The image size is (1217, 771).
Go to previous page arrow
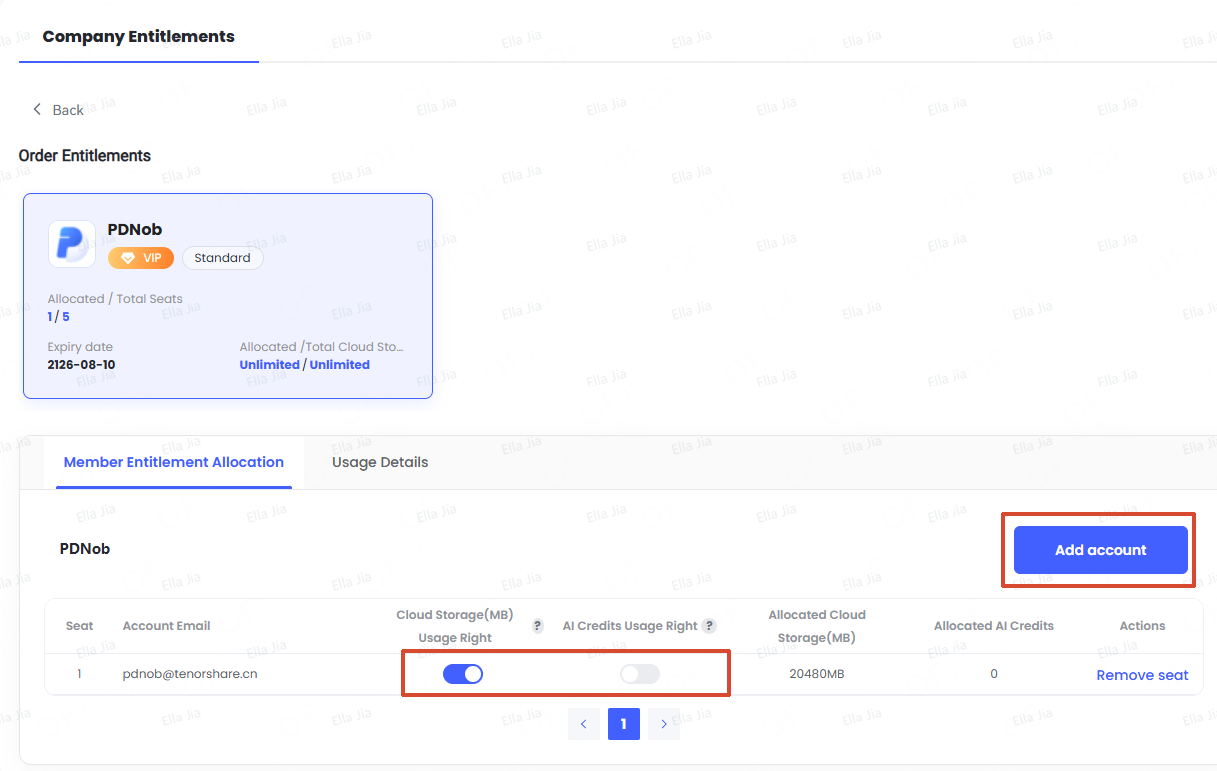coord(584,724)
